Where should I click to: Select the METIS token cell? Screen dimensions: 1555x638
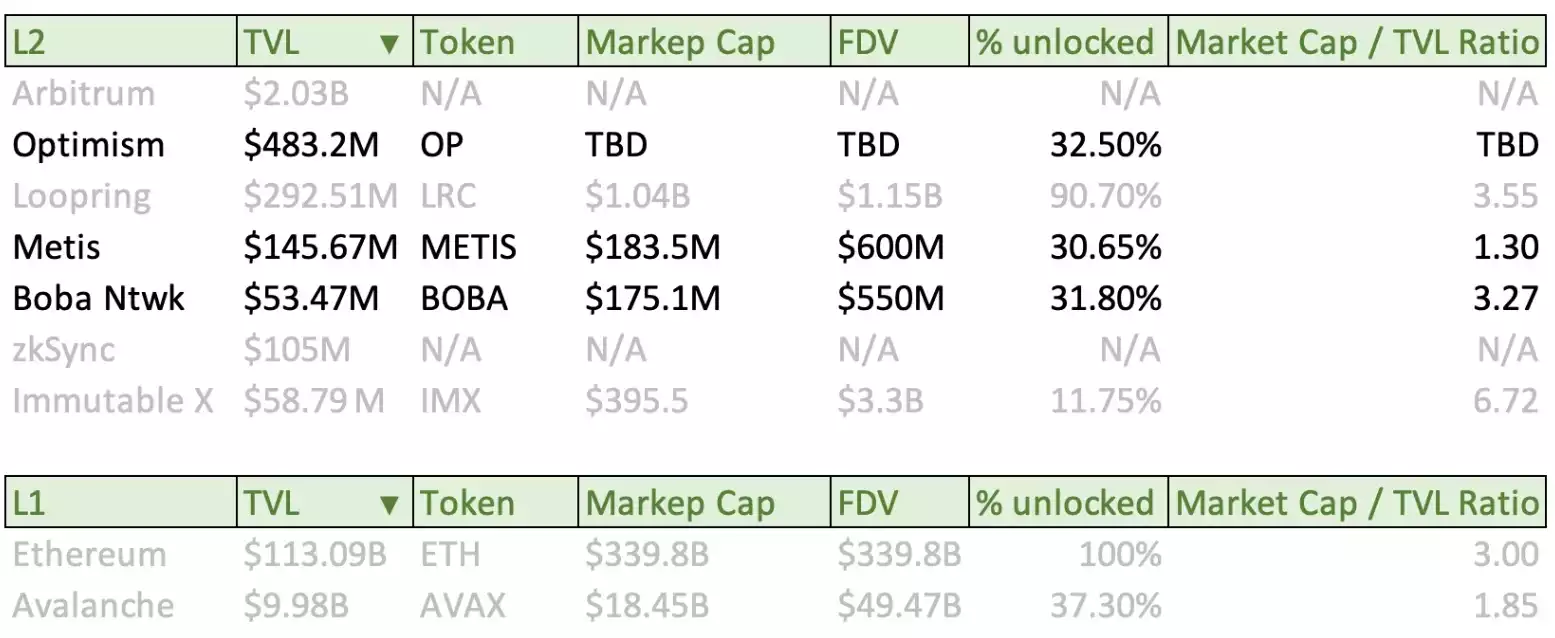[469, 247]
